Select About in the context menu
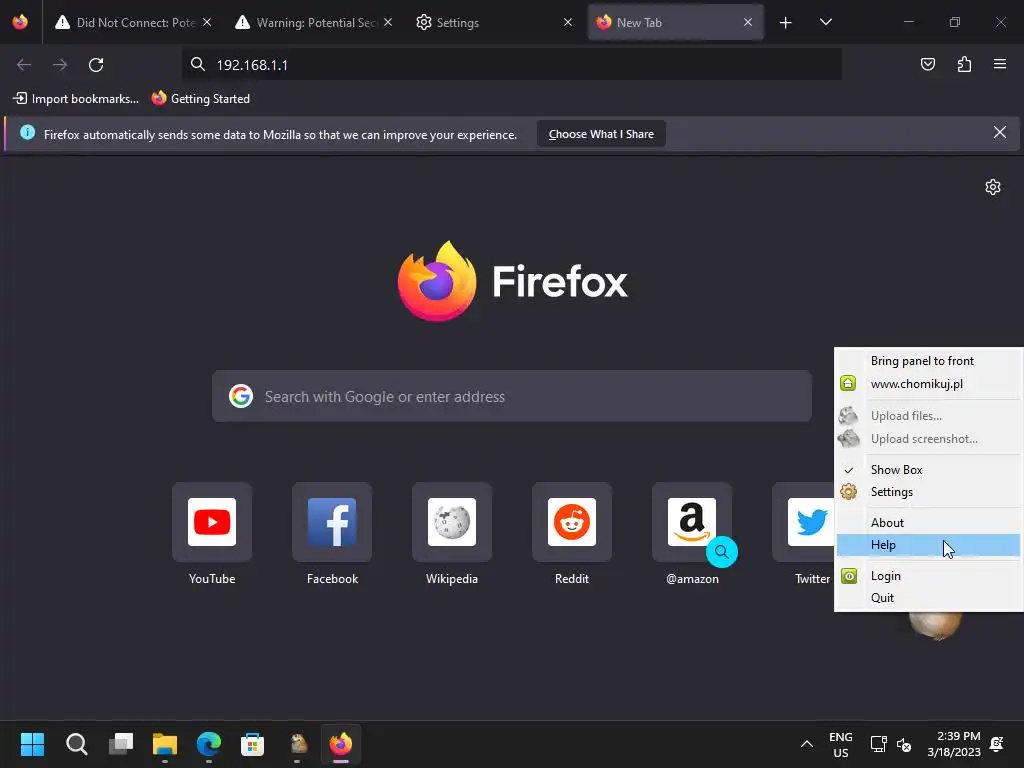The height and width of the screenshot is (768, 1024). point(928,522)
